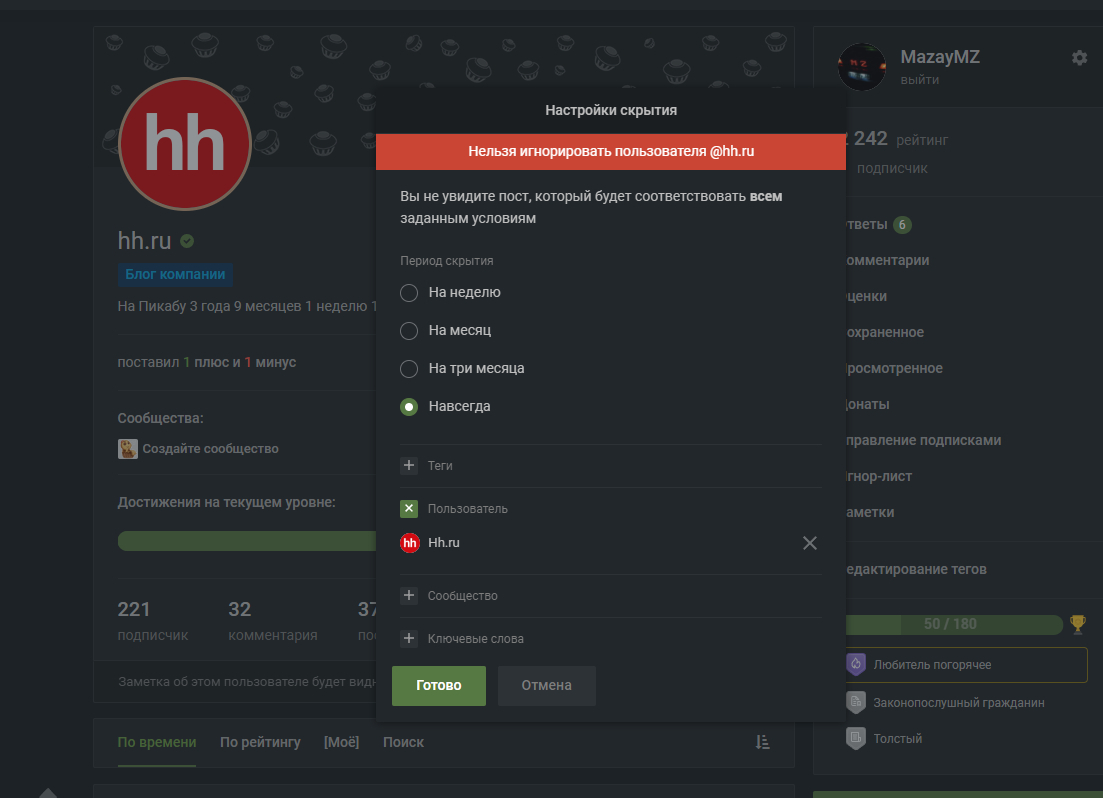Click MazayMZ profile avatar

pos(862,67)
